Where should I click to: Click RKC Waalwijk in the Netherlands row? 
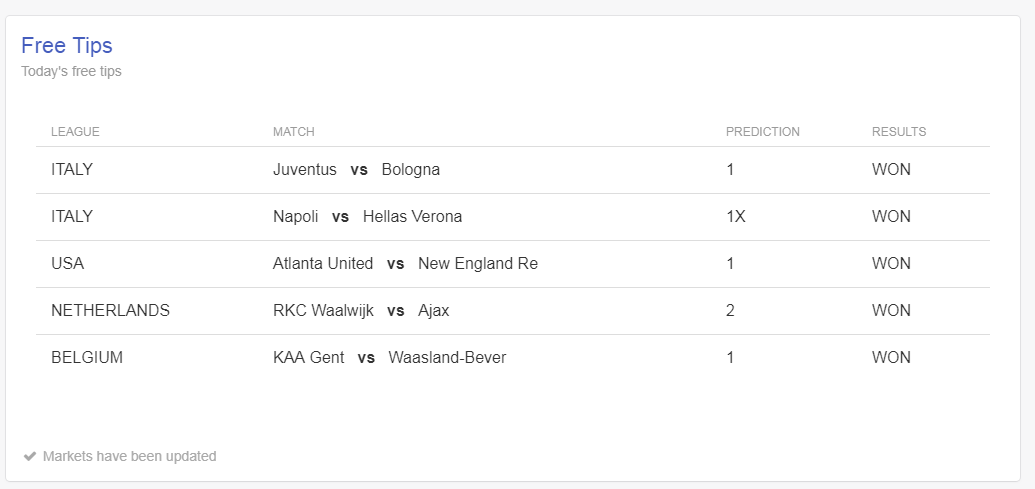click(323, 310)
